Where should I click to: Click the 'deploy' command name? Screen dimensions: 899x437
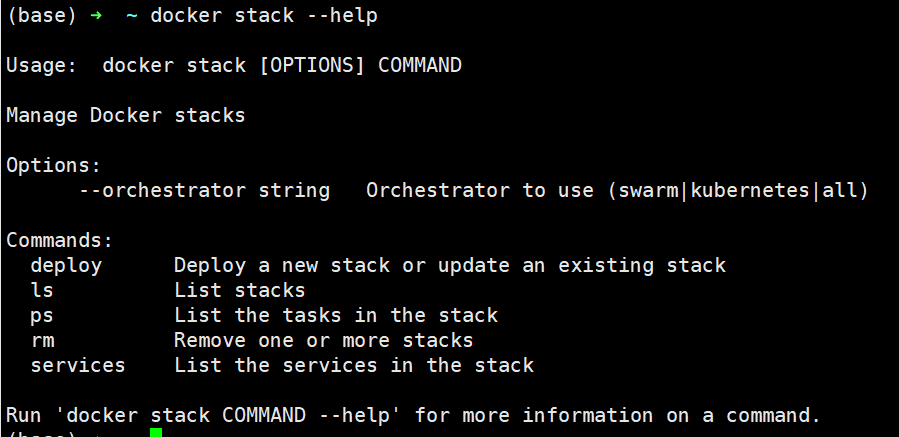66,265
